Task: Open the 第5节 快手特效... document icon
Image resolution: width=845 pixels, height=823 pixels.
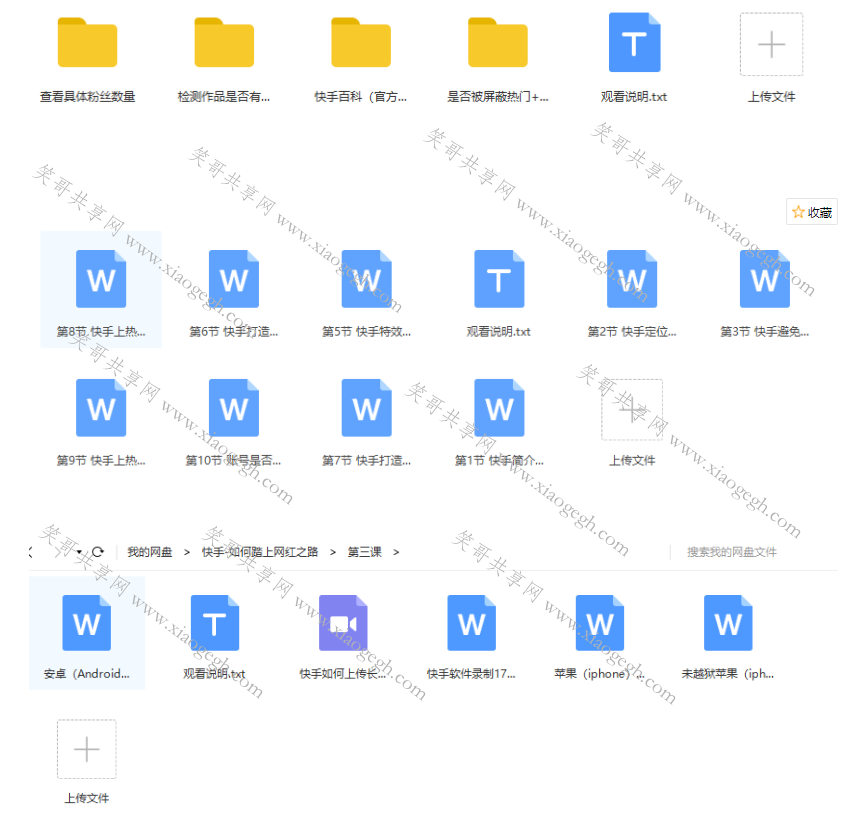Action: tap(366, 279)
